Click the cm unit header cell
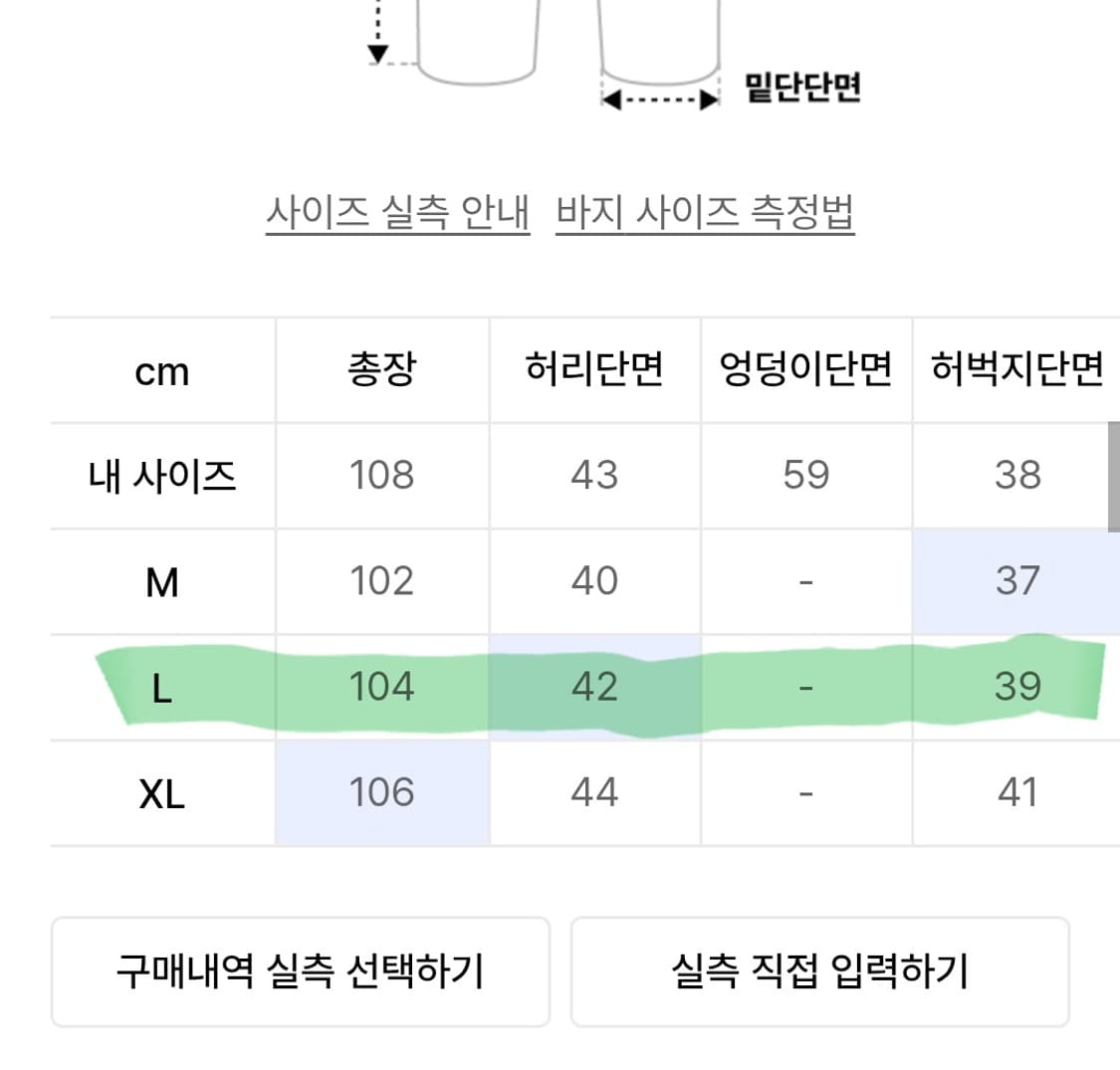1120x1070 pixels. tap(162, 369)
